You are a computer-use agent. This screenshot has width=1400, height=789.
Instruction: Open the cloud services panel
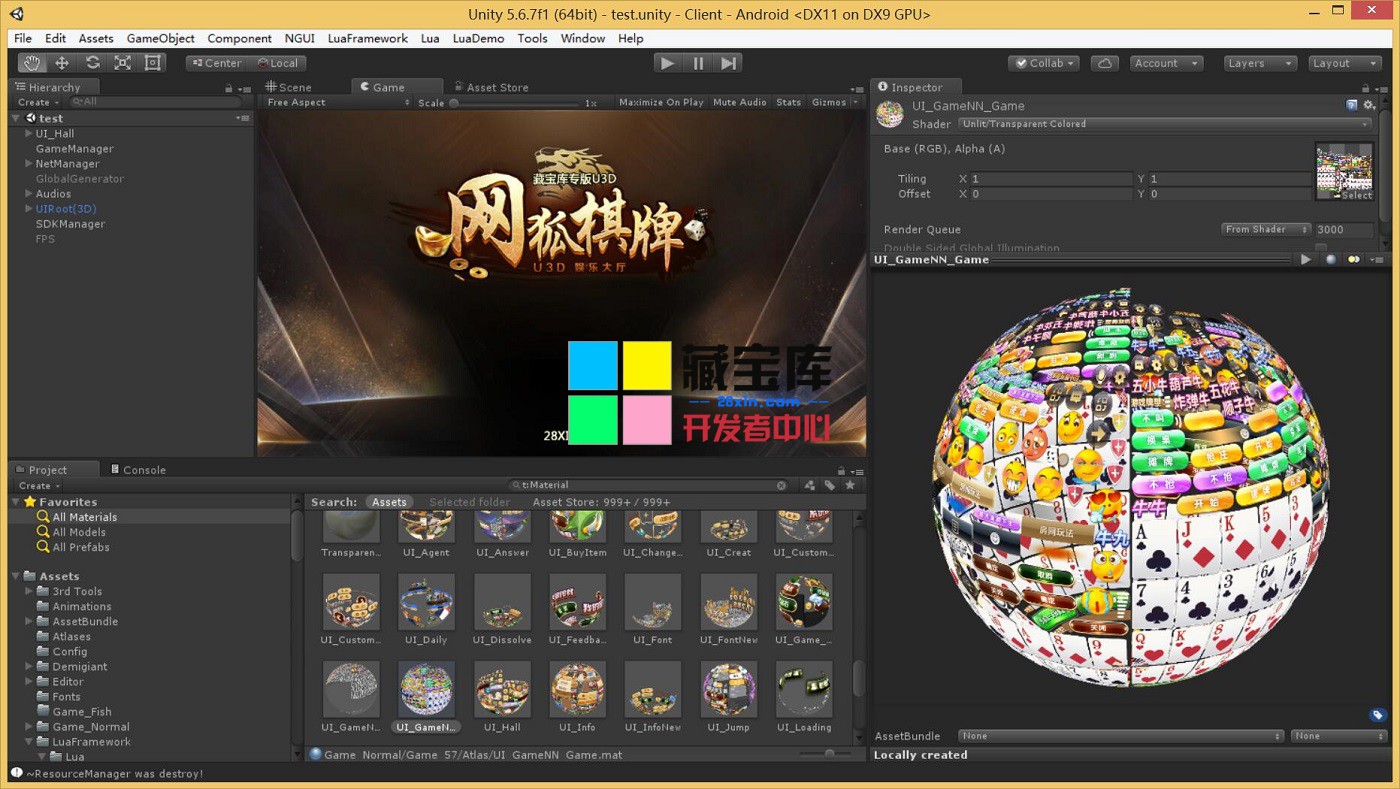[x=1104, y=63]
